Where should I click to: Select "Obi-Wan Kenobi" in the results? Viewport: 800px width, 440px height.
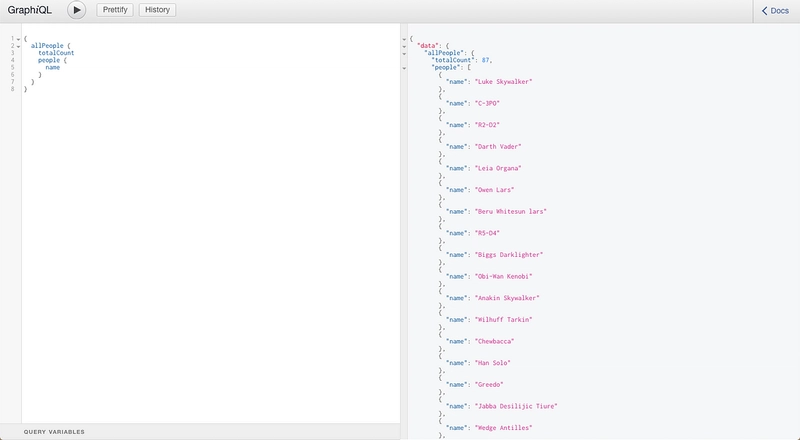coord(504,277)
